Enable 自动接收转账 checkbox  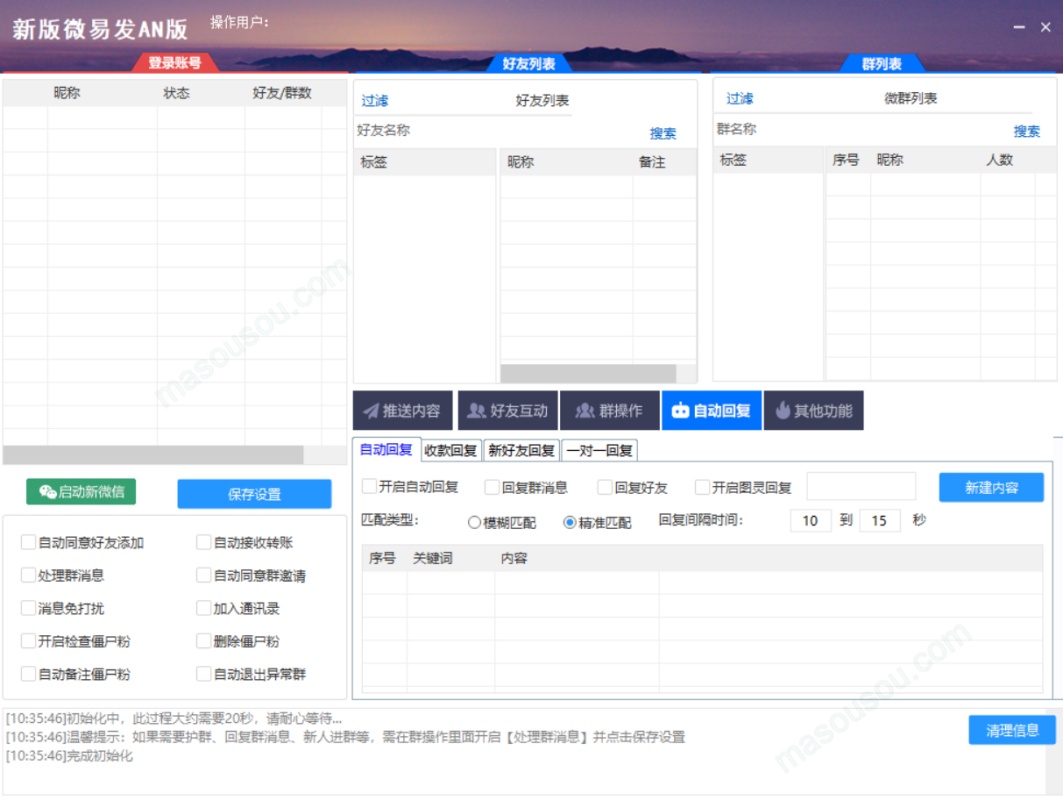coord(203,542)
